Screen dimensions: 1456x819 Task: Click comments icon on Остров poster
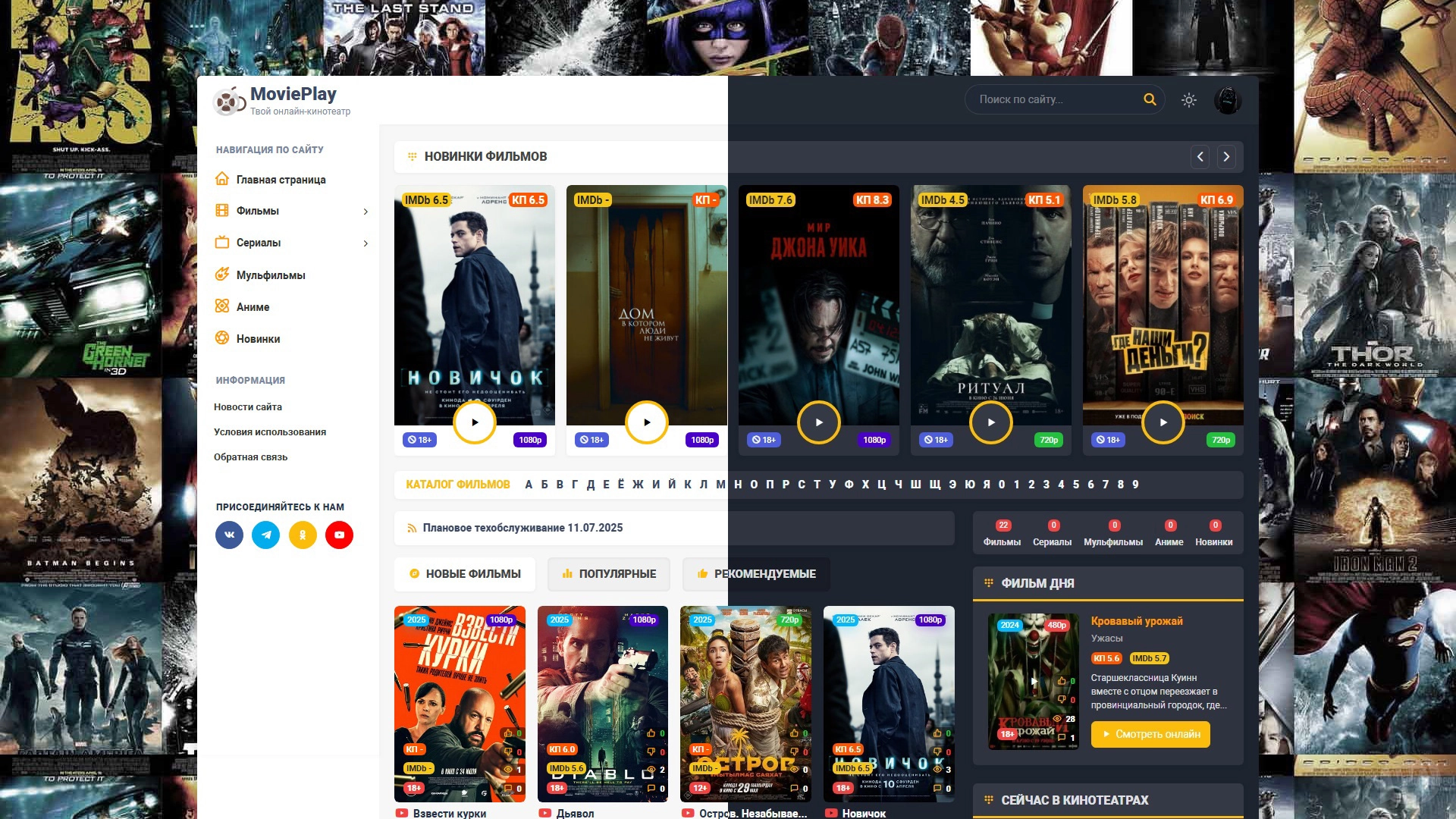point(794,789)
